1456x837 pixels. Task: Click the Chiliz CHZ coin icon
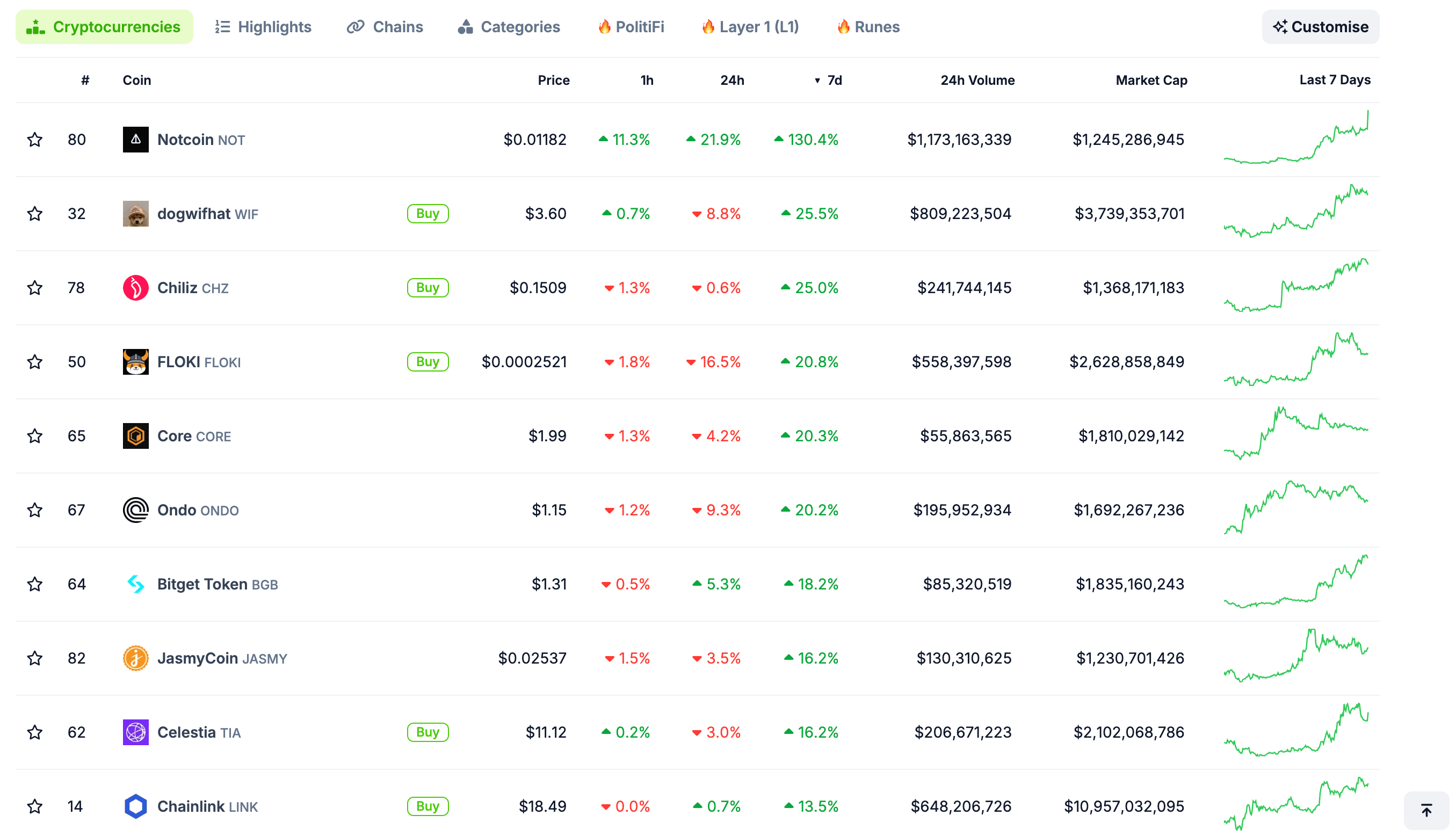pyautogui.click(x=135, y=288)
